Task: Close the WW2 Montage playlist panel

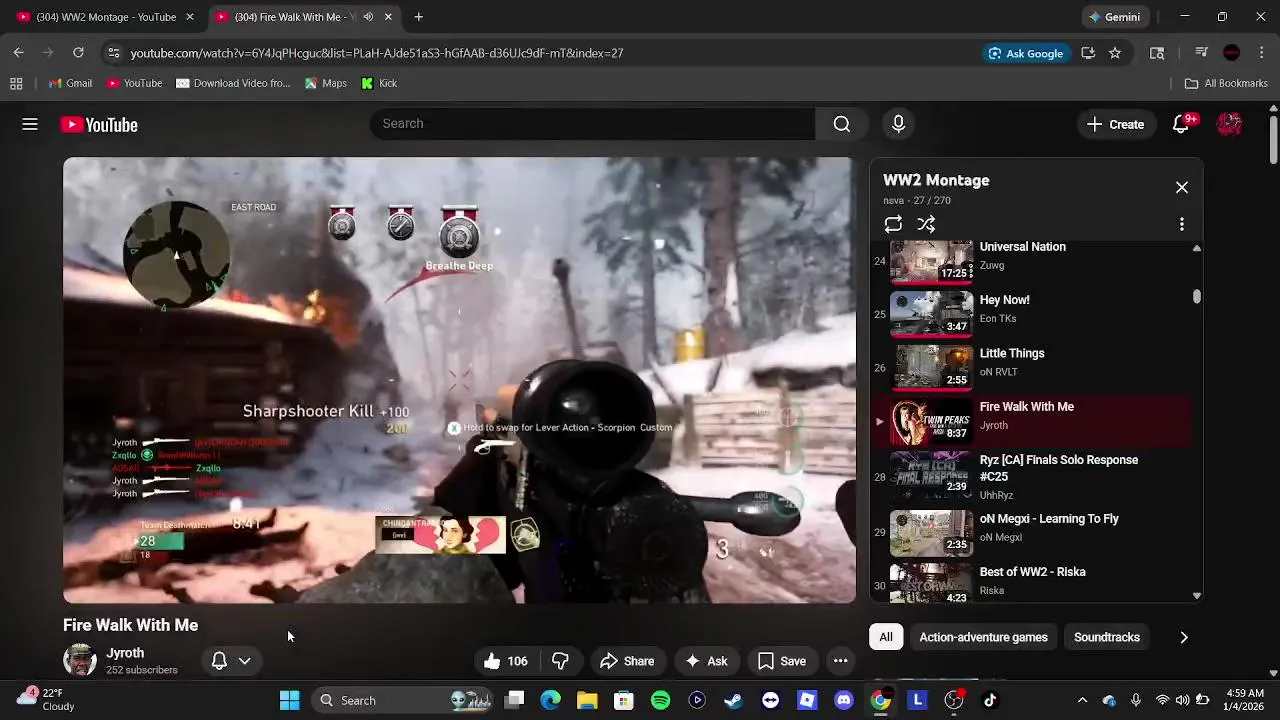Action: coord(1182,187)
